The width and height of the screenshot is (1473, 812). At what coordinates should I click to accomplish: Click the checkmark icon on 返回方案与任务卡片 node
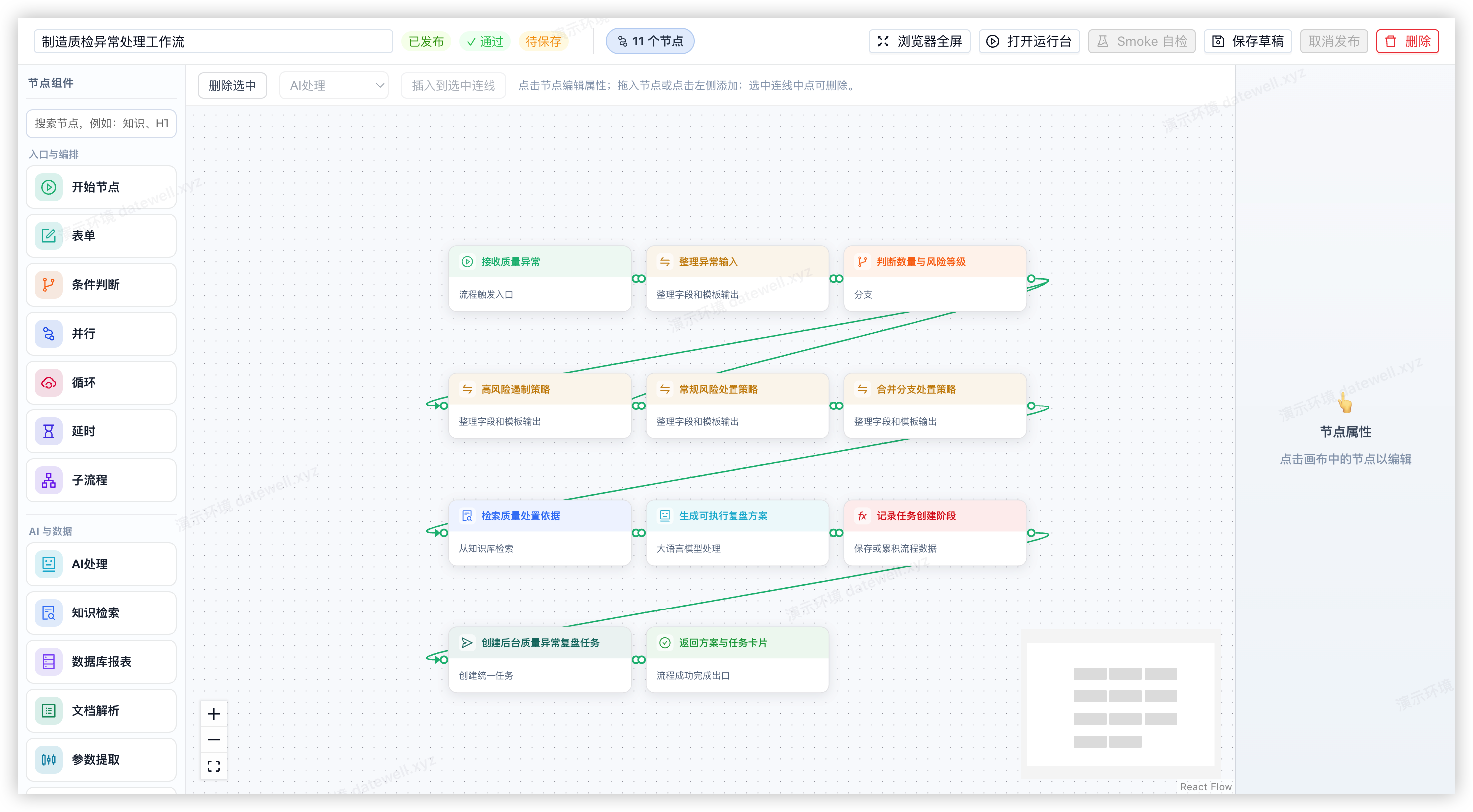[665, 643]
